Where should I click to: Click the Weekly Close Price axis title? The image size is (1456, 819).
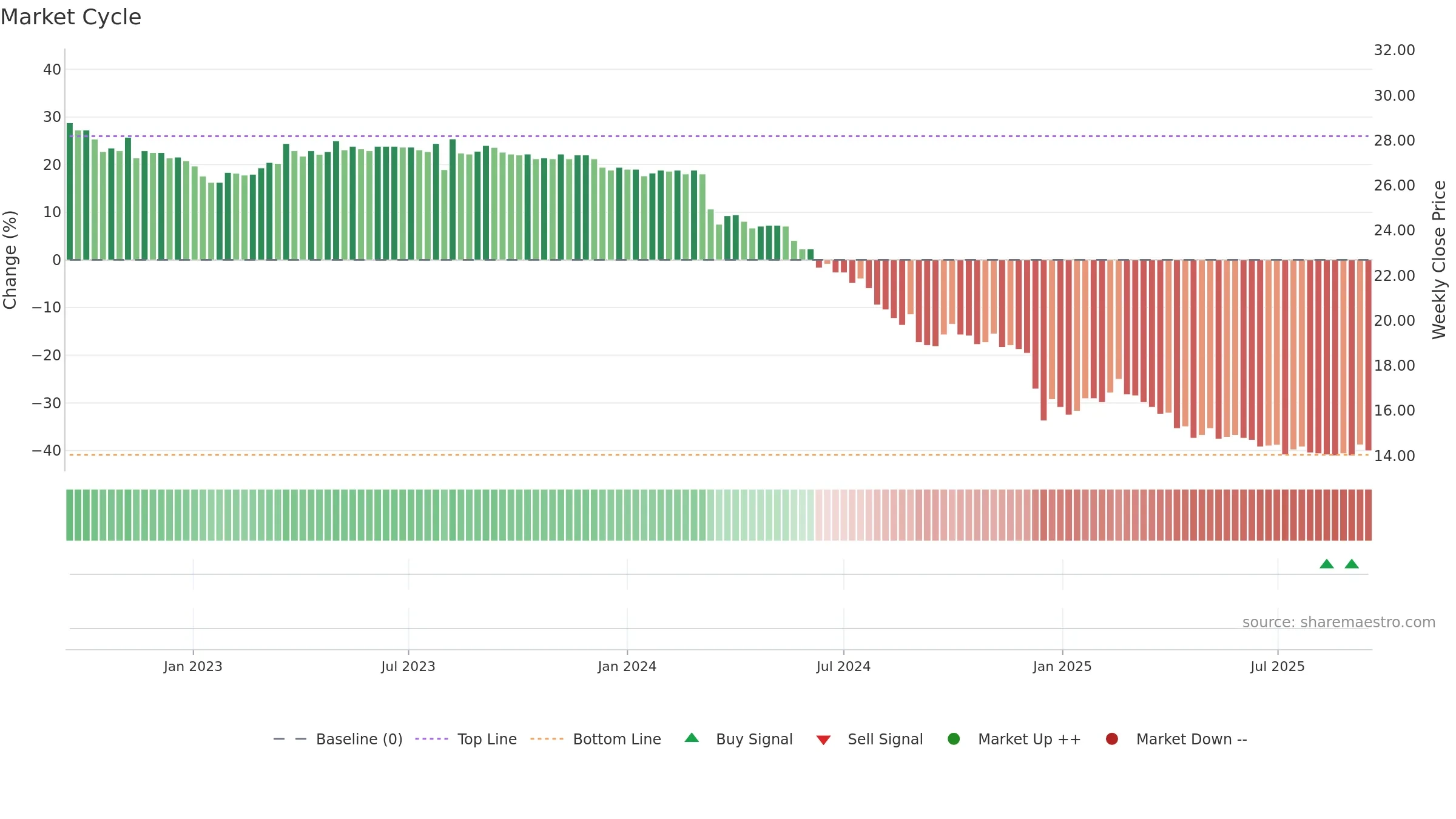(1439, 260)
